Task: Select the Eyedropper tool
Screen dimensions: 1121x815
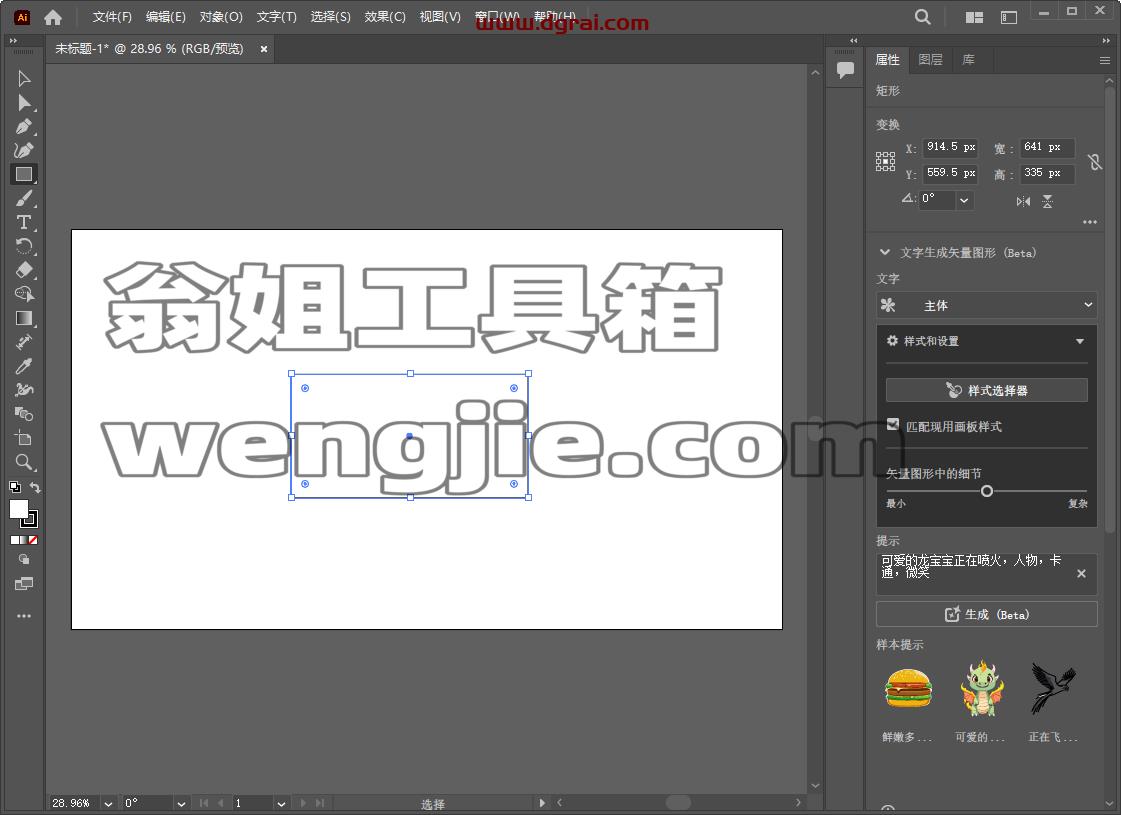Action: coord(24,366)
